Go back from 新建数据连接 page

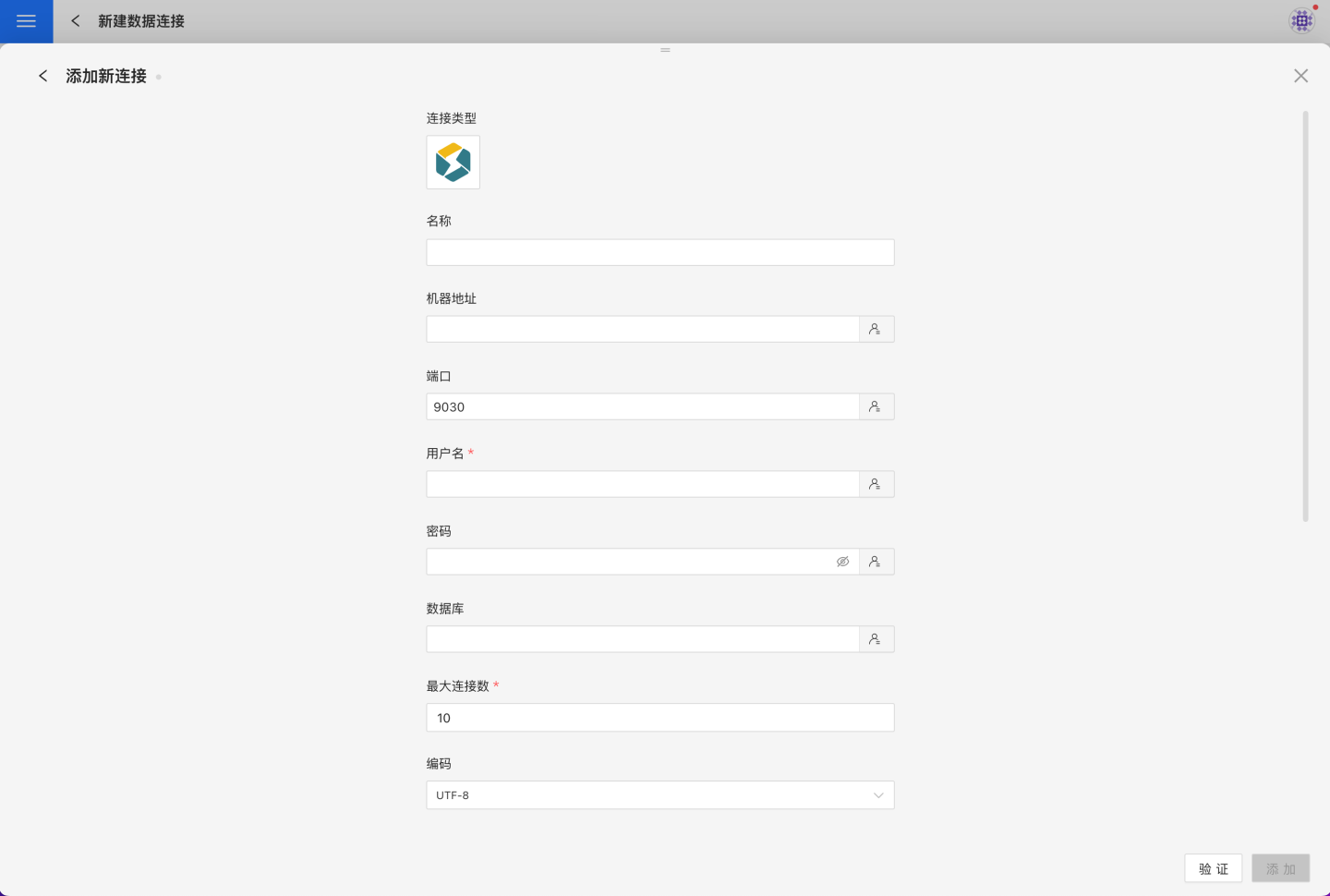(x=76, y=20)
